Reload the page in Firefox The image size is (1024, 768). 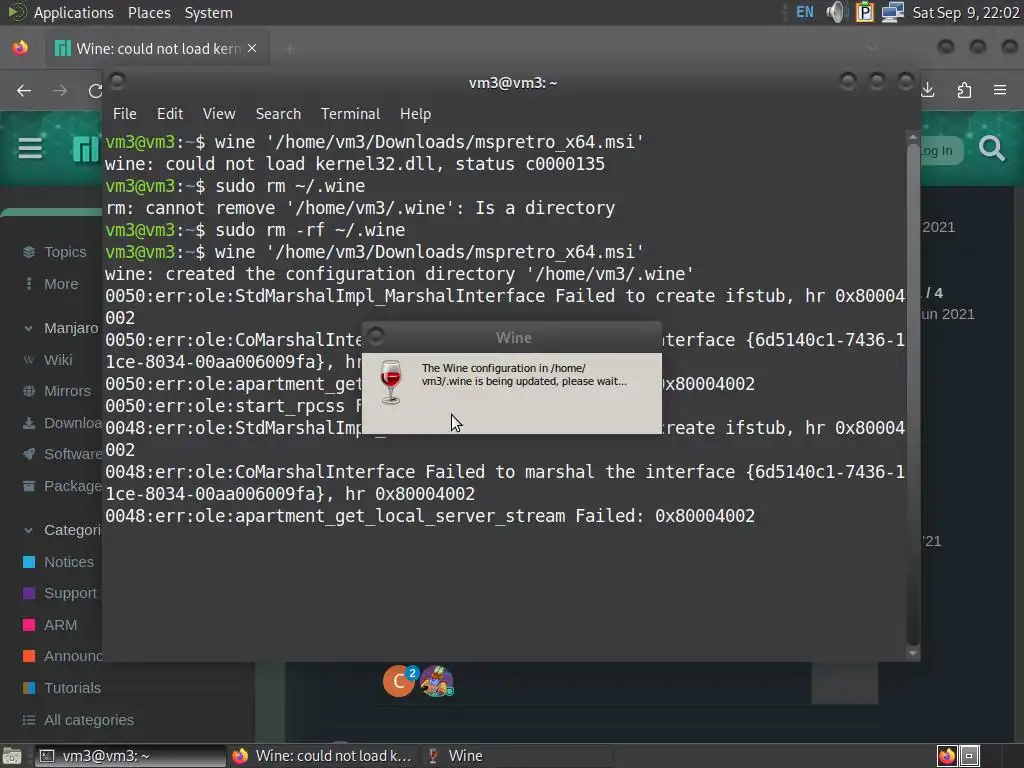click(x=95, y=90)
